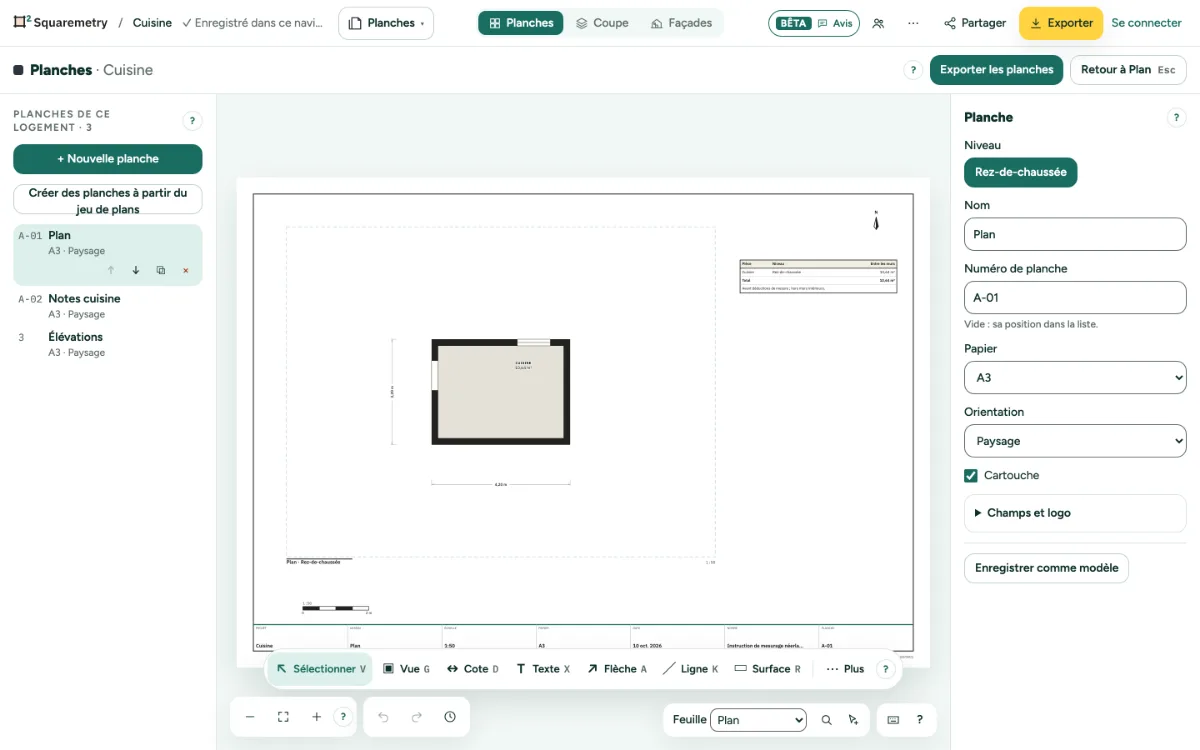Screen dimensions: 1200x750
Task: Open the Papier dropdown
Action: click(x=1075, y=378)
